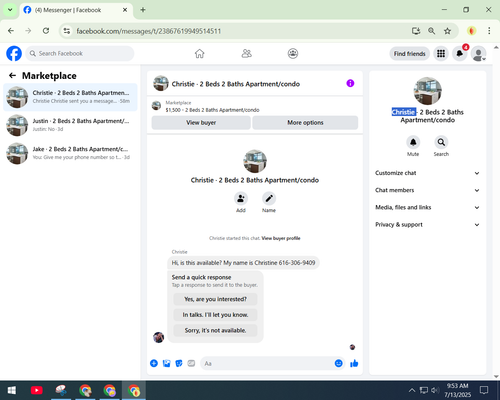The height and width of the screenshot is (400, 500).
Task: Switch to the Messenger Facebook browser tab
Action: pyautogui.click(x=76, y=10)
